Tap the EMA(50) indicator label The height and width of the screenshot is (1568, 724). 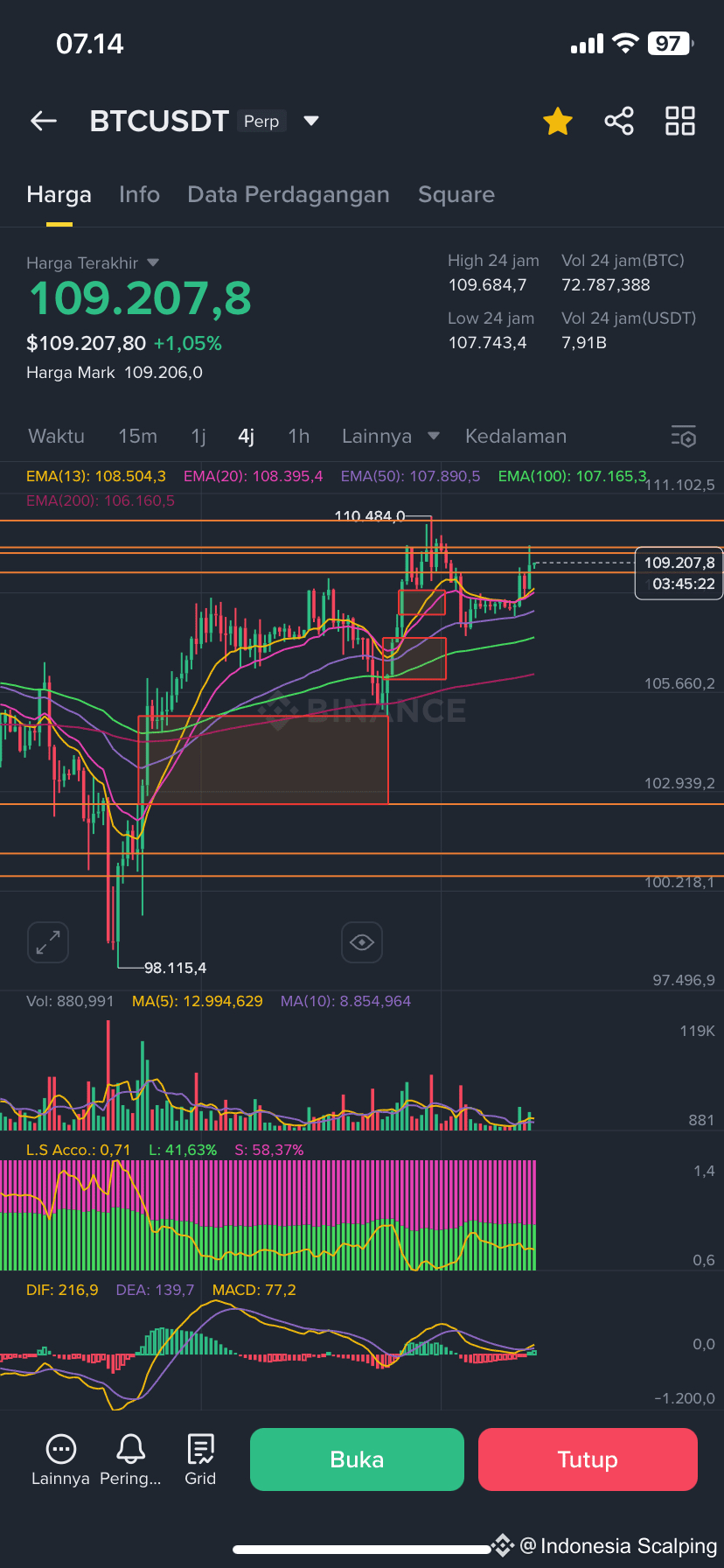click(410, 476)
